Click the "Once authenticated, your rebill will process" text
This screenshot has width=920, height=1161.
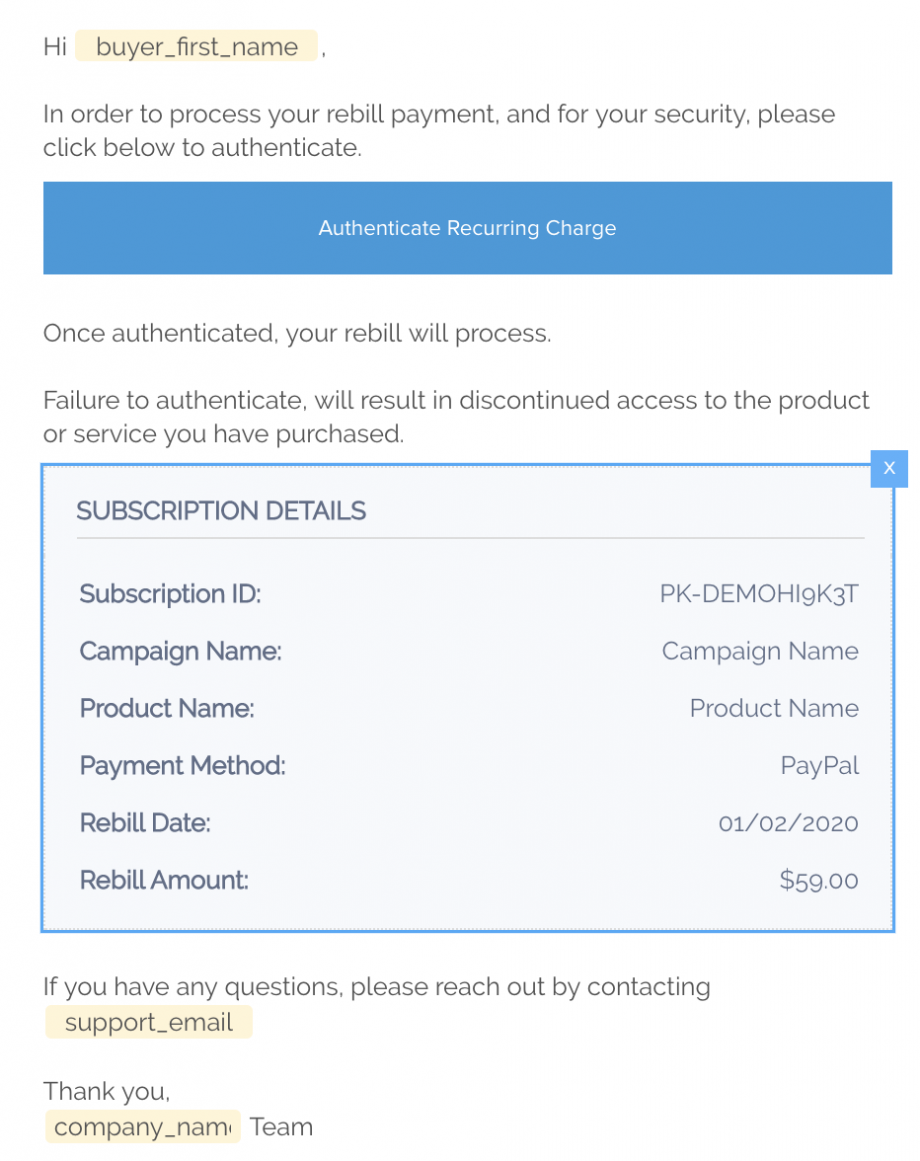297,333
